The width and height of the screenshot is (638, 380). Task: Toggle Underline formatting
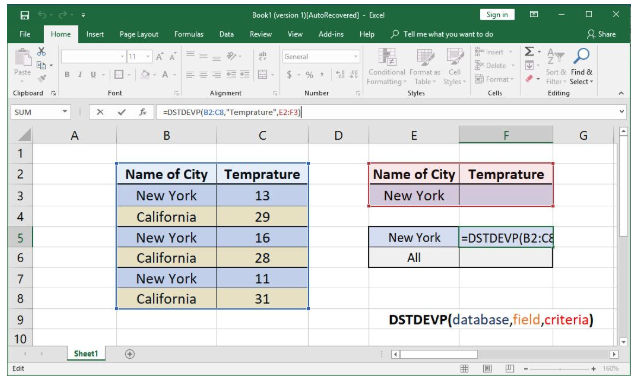[93, 74]
